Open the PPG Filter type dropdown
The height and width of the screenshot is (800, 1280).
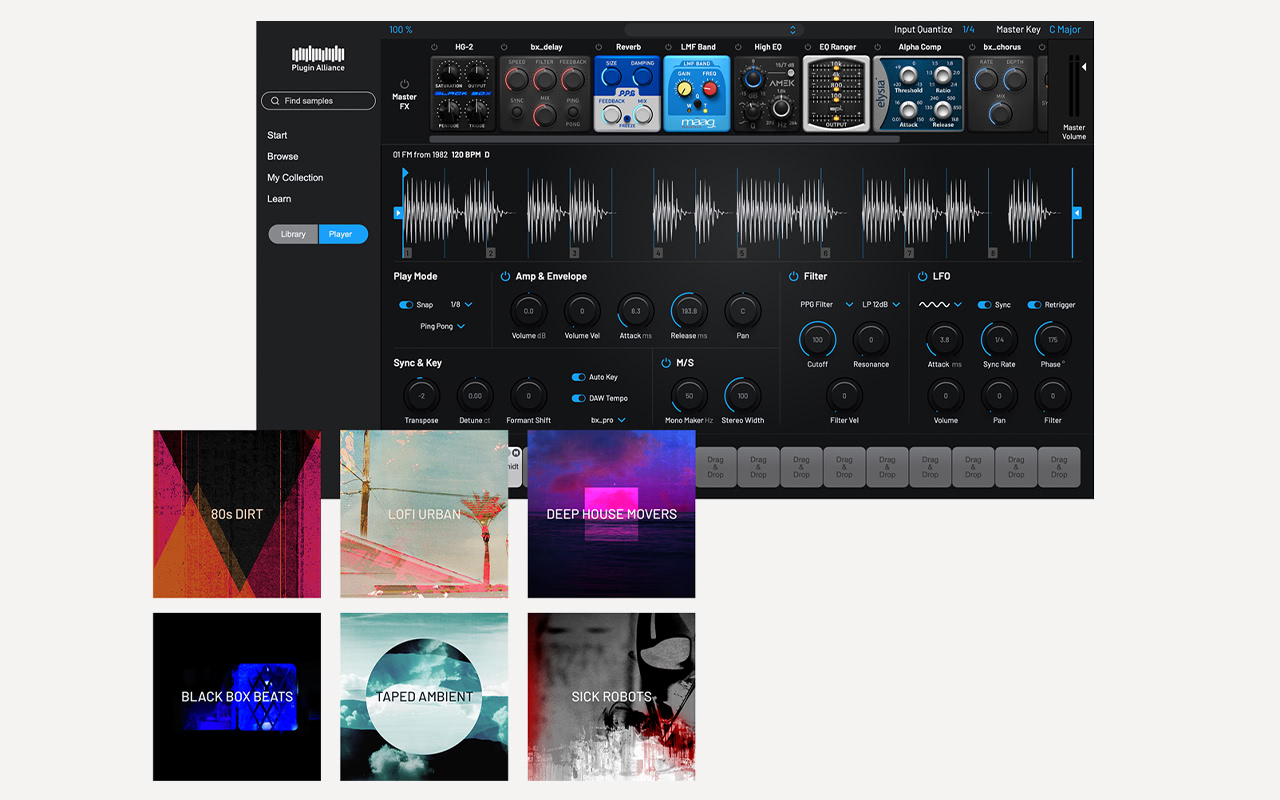click(824, 305)
